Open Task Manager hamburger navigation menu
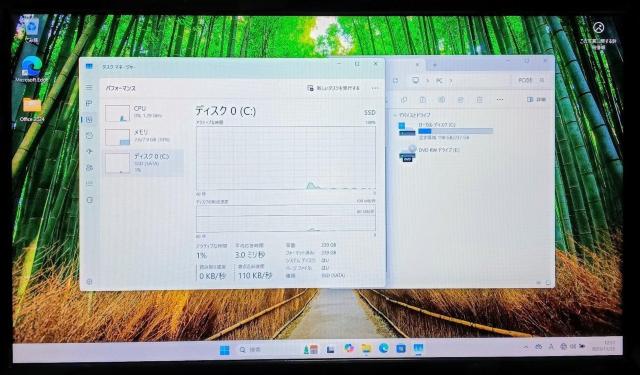Viewport: 640px width, 375px height. 89,87
